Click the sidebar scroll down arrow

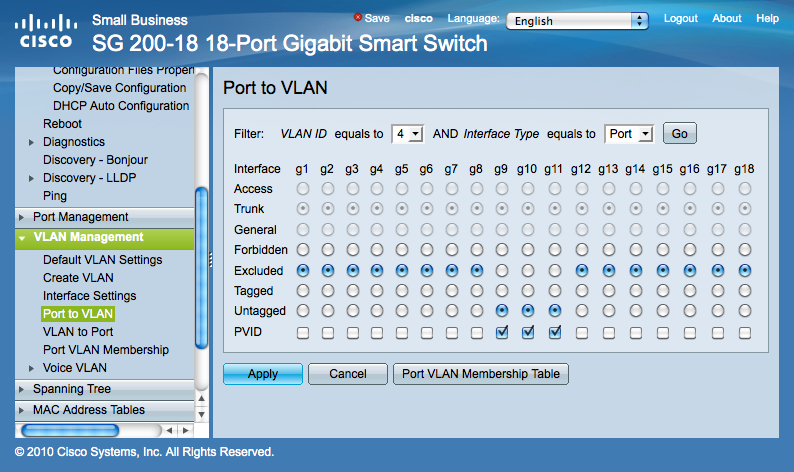(202, 415)
